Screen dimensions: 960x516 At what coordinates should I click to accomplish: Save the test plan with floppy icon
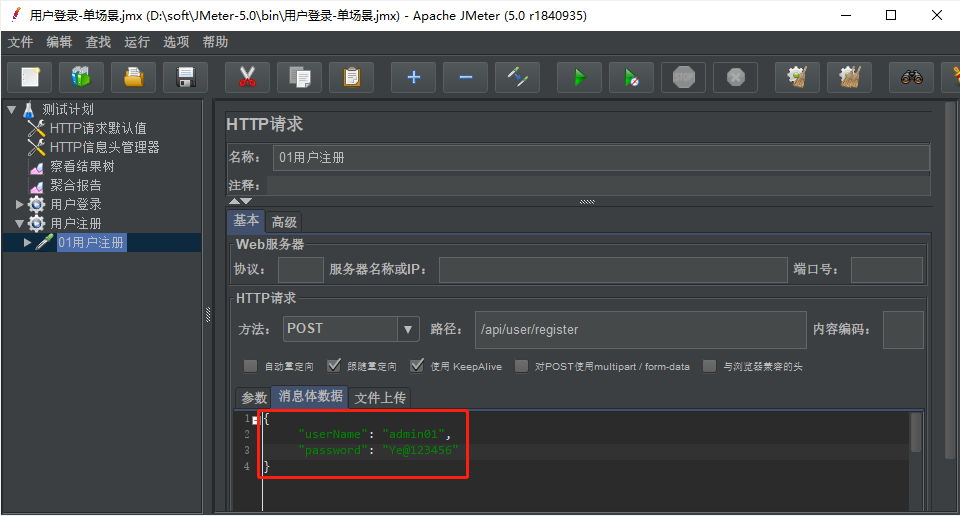coord(186,77)
